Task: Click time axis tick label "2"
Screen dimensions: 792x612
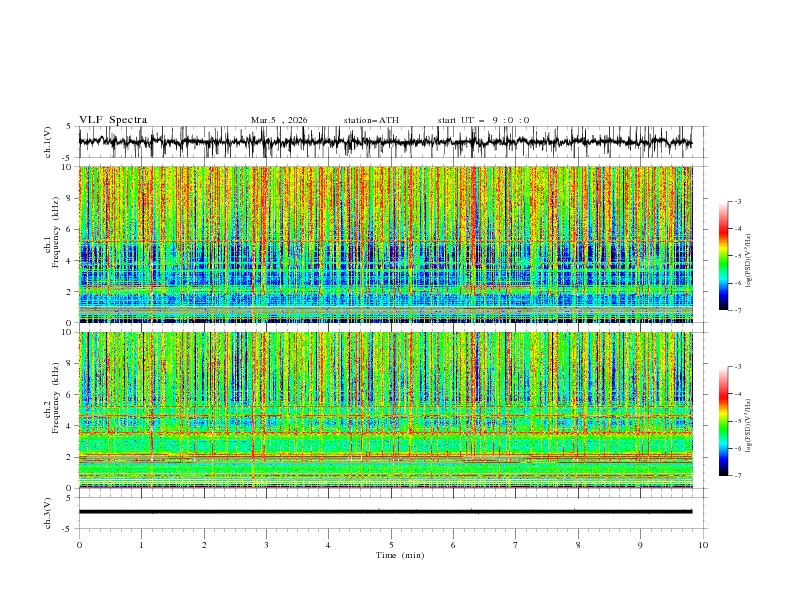Action: click(204, 545)
